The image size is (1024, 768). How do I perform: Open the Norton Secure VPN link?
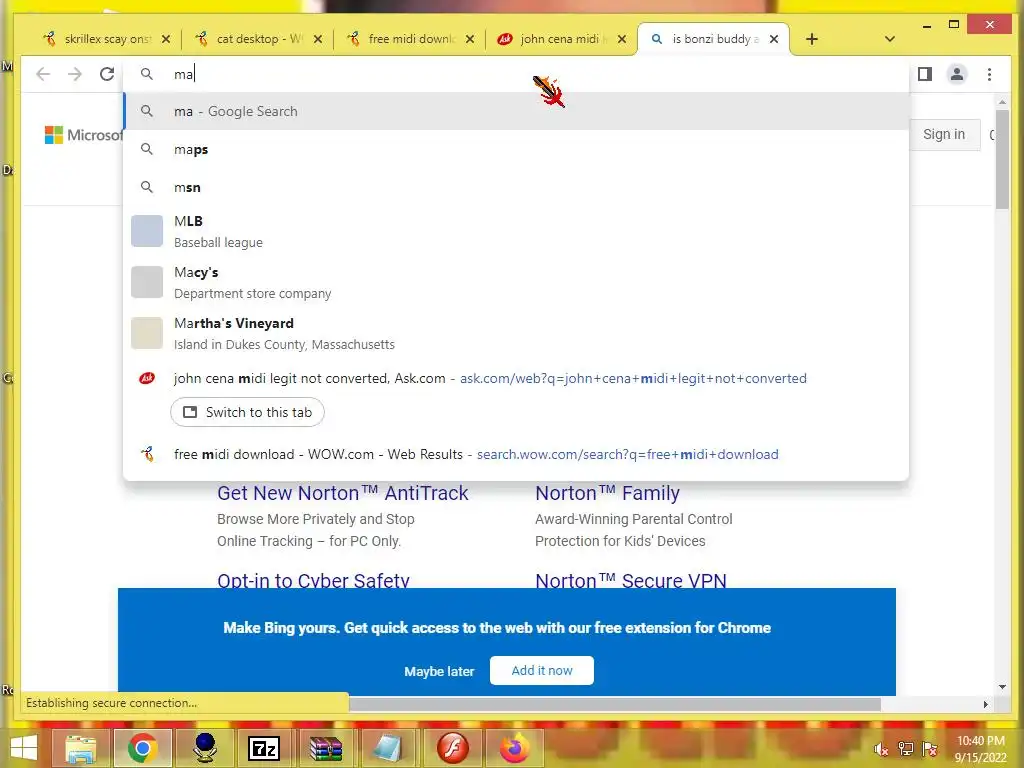coord(631,580)
